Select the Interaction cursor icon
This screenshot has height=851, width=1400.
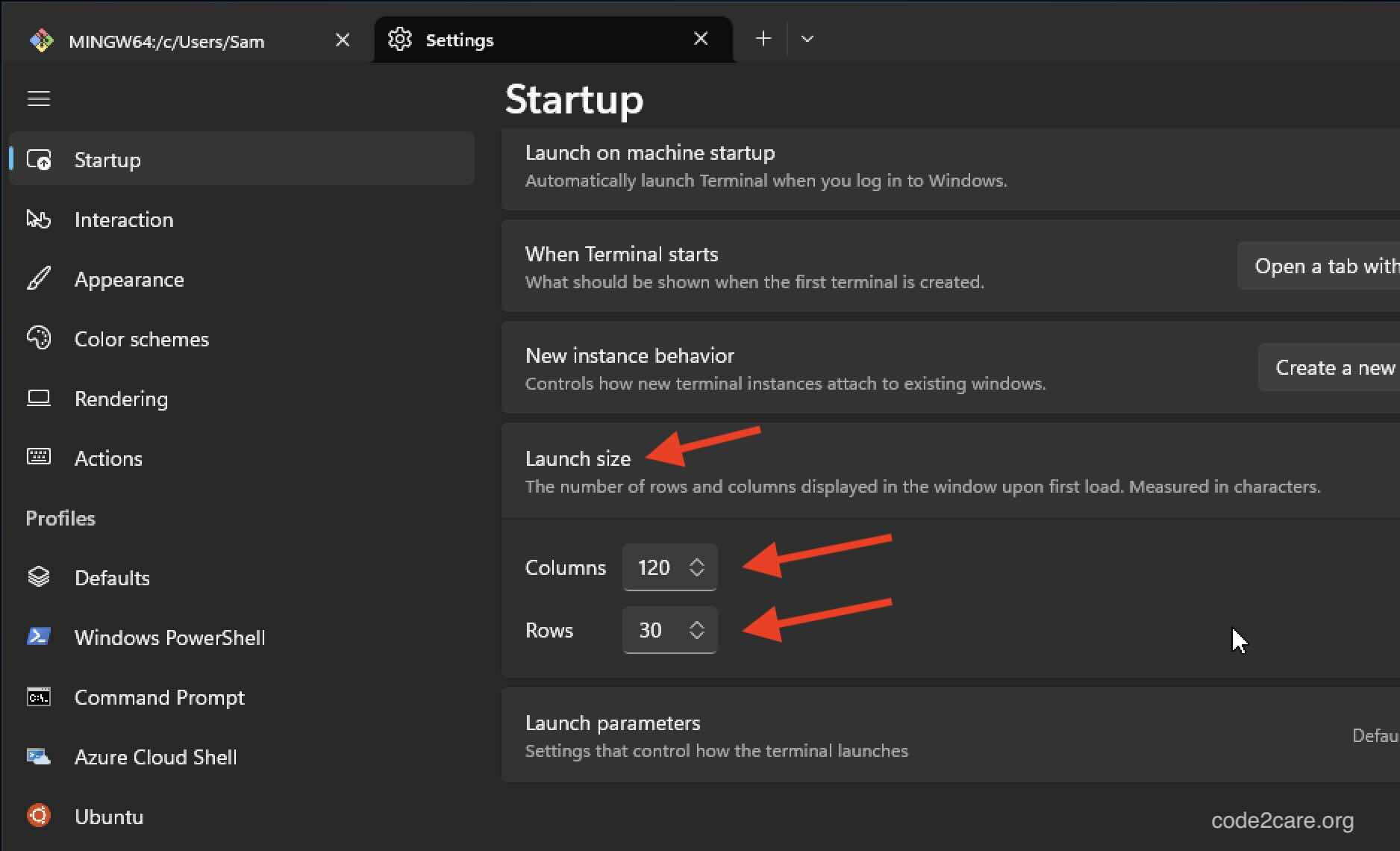[x=38, y=219]
